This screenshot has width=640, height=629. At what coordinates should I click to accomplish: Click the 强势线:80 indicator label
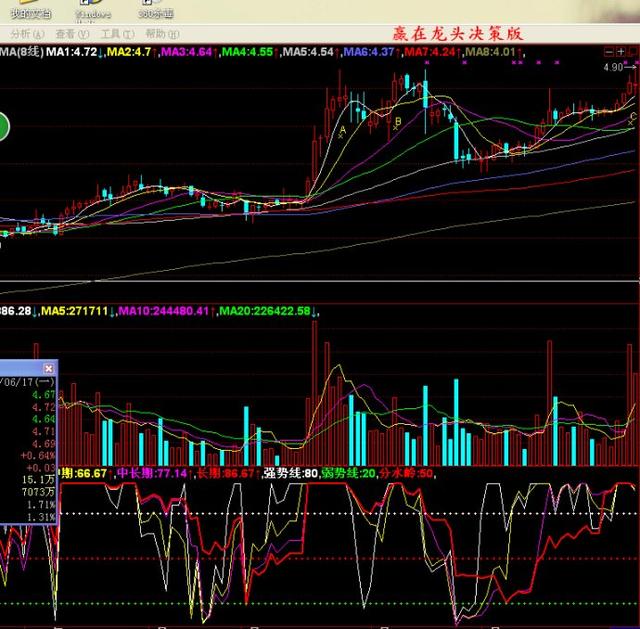[290, 473]
